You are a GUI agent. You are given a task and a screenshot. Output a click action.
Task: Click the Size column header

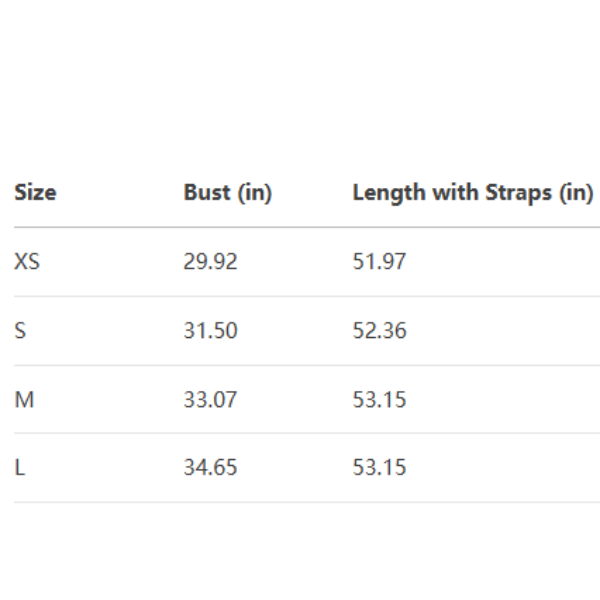pyautogui.click(x=35, y=193)
